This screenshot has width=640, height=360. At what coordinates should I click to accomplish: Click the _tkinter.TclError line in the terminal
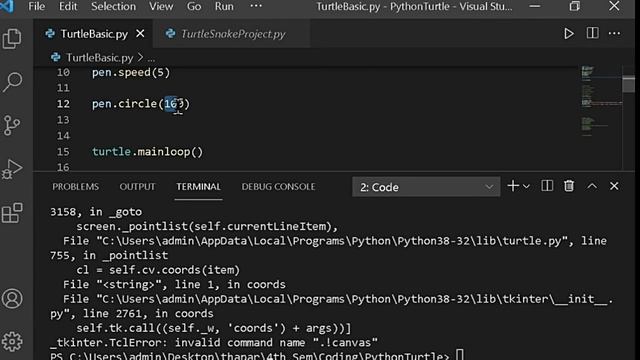(214, 343)
